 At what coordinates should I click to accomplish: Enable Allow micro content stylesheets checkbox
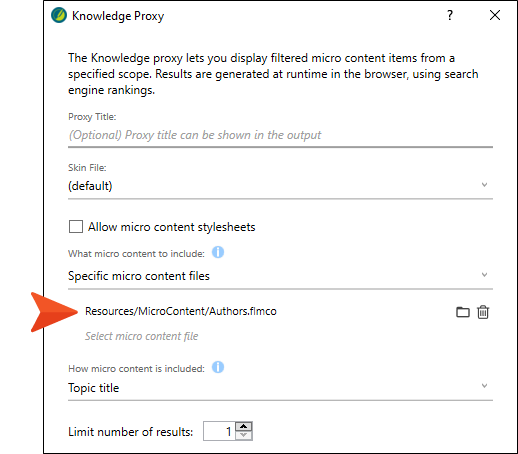pos(76,226)
